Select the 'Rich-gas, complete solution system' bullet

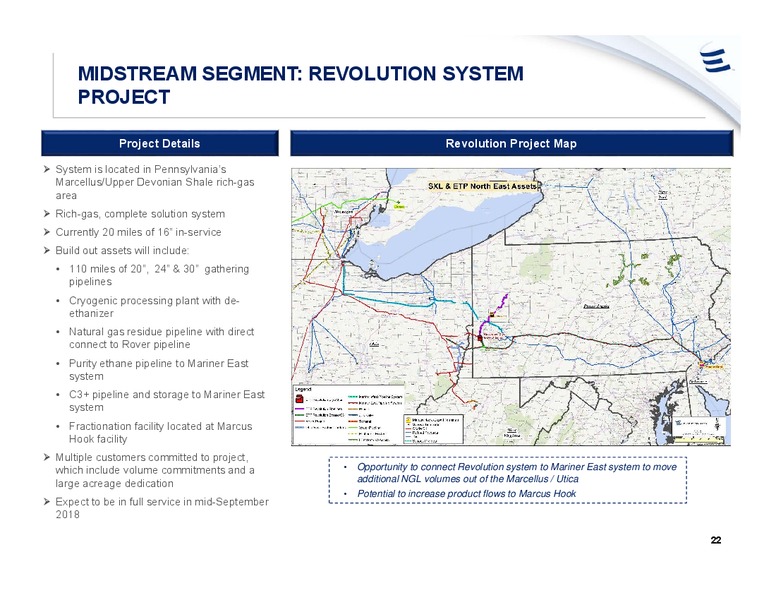(x=140, y=214)
